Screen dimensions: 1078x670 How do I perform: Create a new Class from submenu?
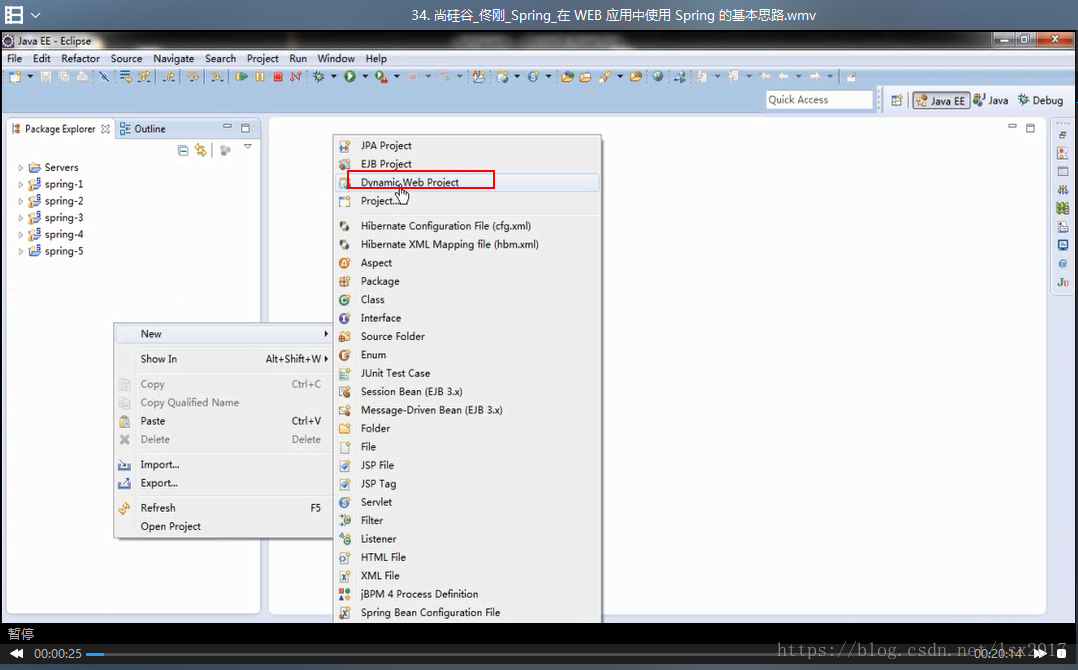[468, 300]
